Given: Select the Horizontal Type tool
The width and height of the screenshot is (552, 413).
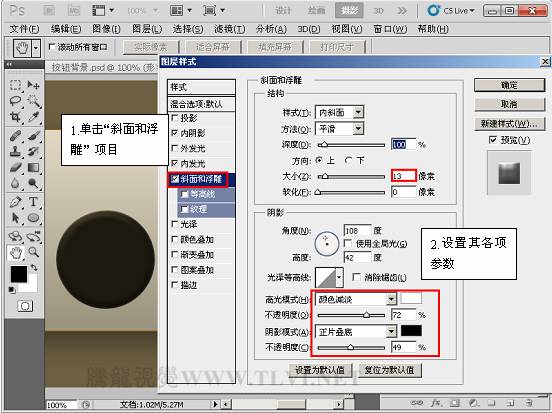Looking at the screenshot, I should pyautogui.click(x=33, y=202).
